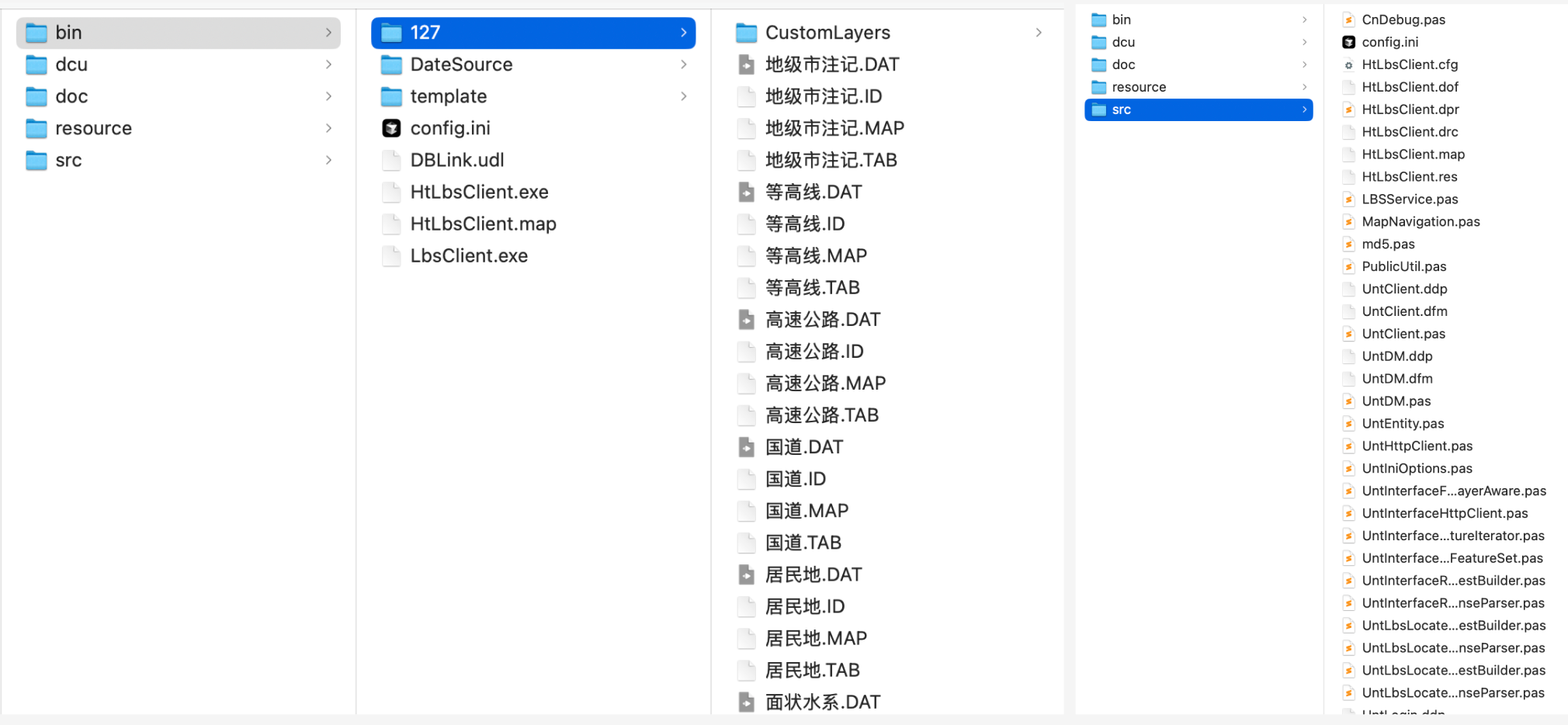This screenshot has width=1568, height=725.
Task: Click the bin folder icon in the left window
Action: (36, 33)
